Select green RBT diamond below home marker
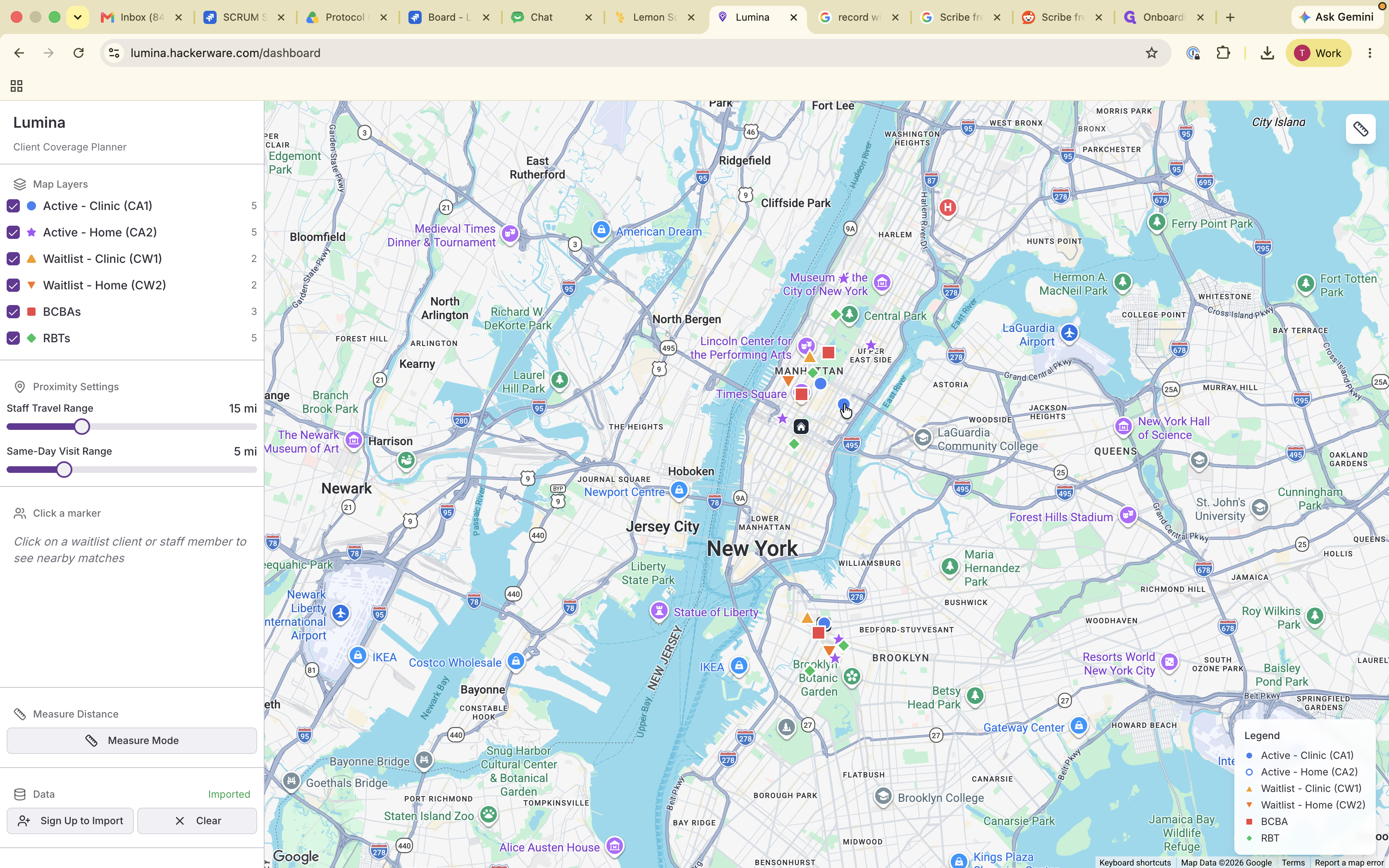 (794, 444)
